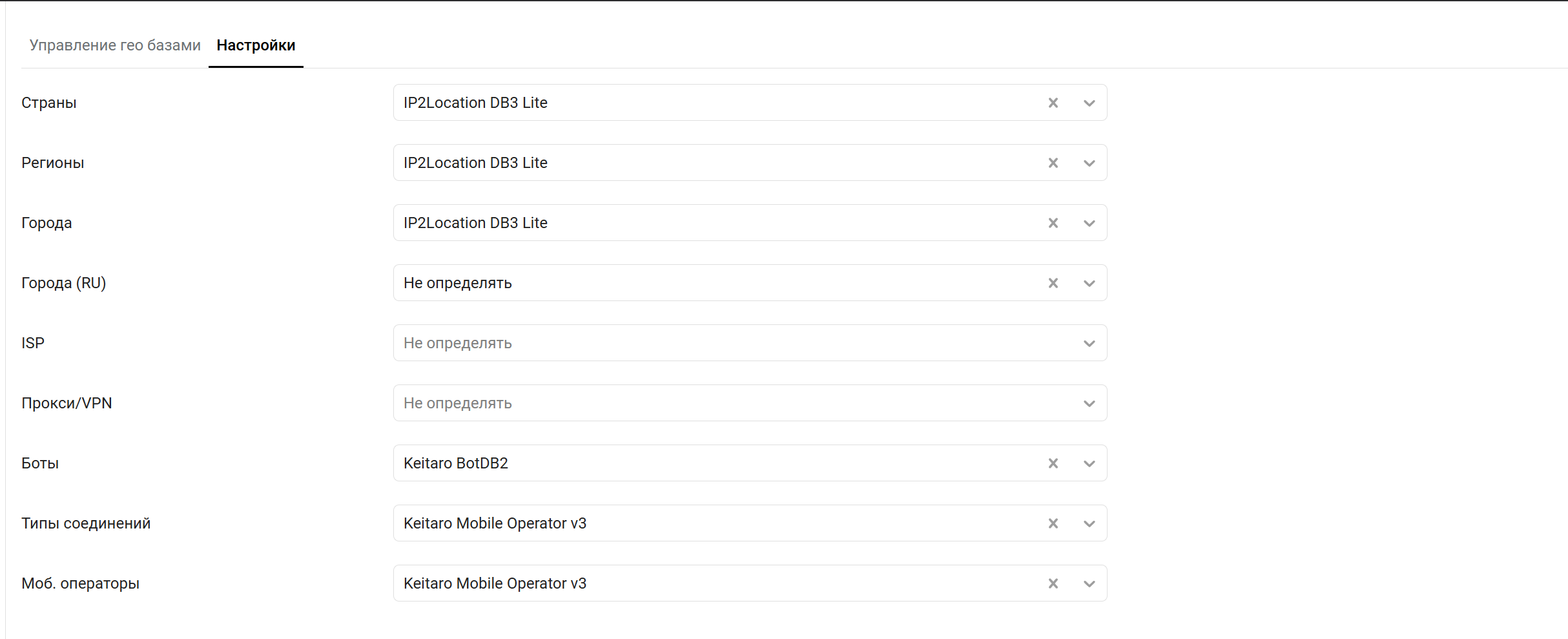Clear the Моб. операторы selection
Viewport: 1568px width, 639px height.
point(1053,583)
